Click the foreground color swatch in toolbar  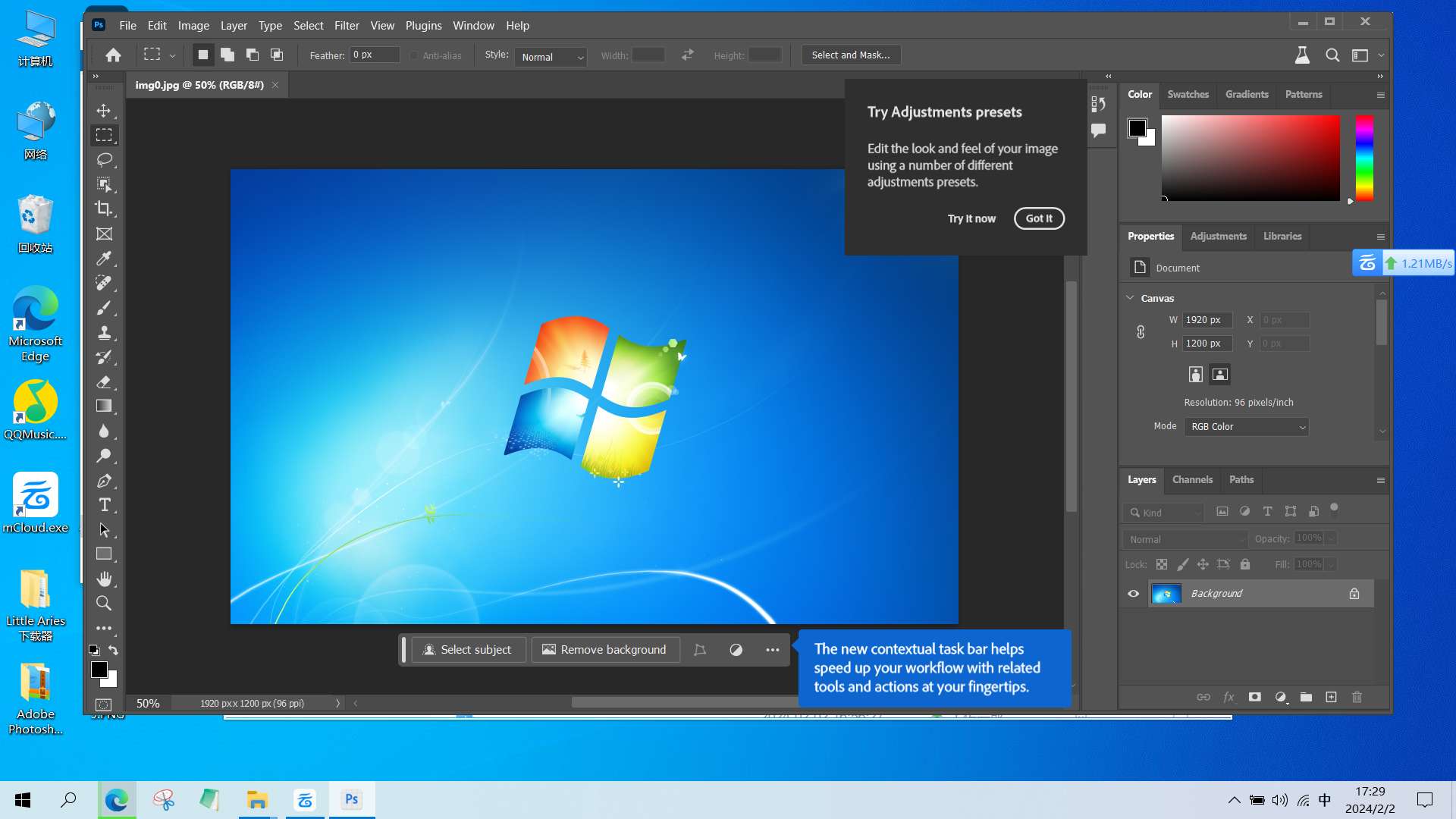pos(99,670)
